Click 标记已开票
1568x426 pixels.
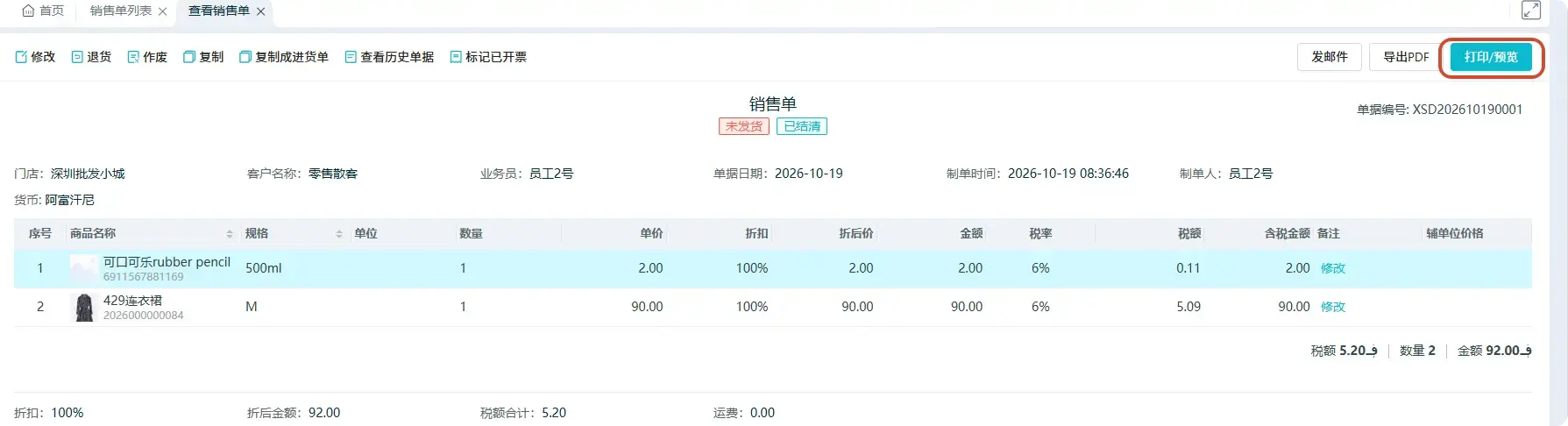(x=488, y=57)
